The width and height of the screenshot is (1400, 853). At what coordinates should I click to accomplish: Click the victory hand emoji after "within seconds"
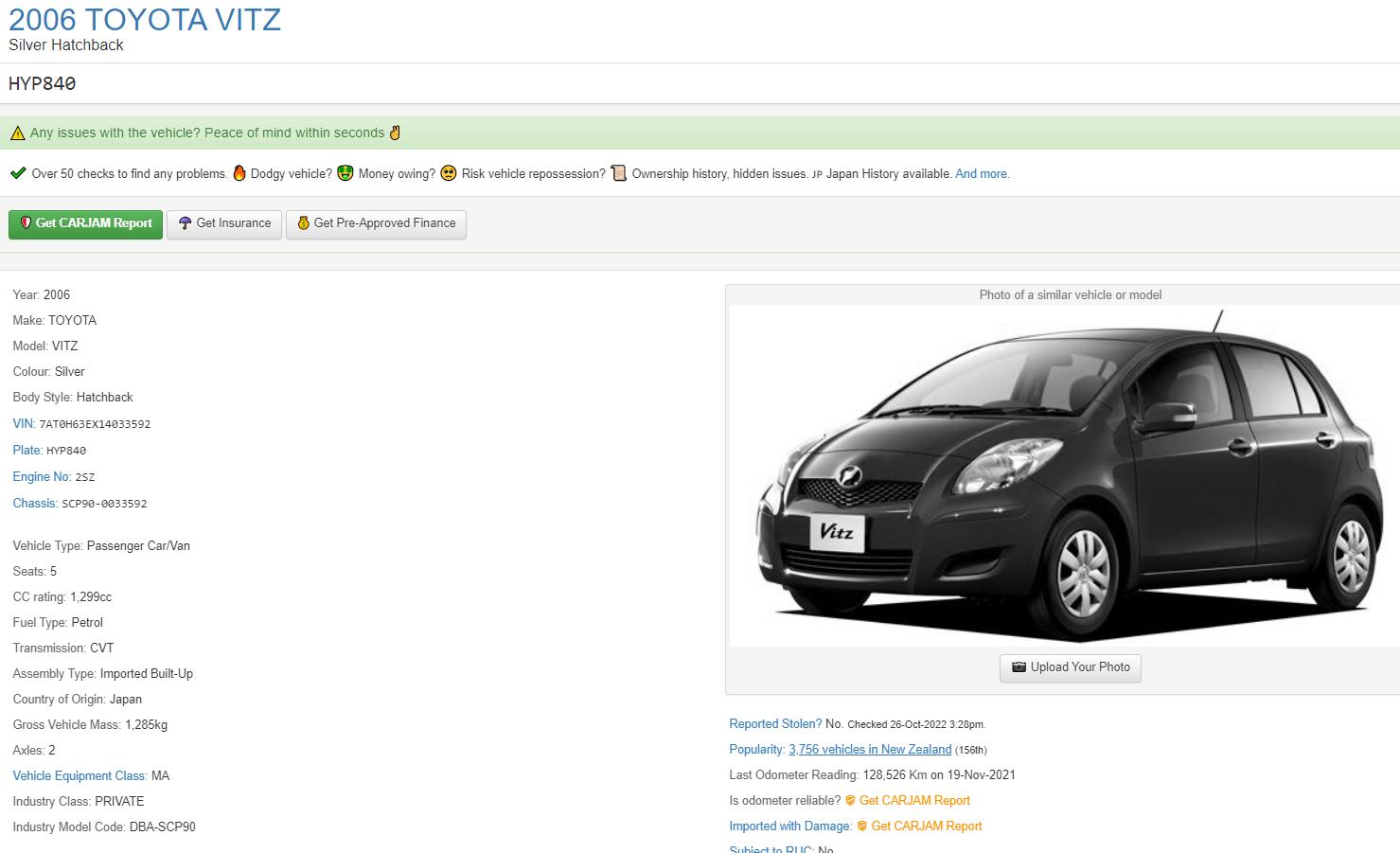point(395,133)
